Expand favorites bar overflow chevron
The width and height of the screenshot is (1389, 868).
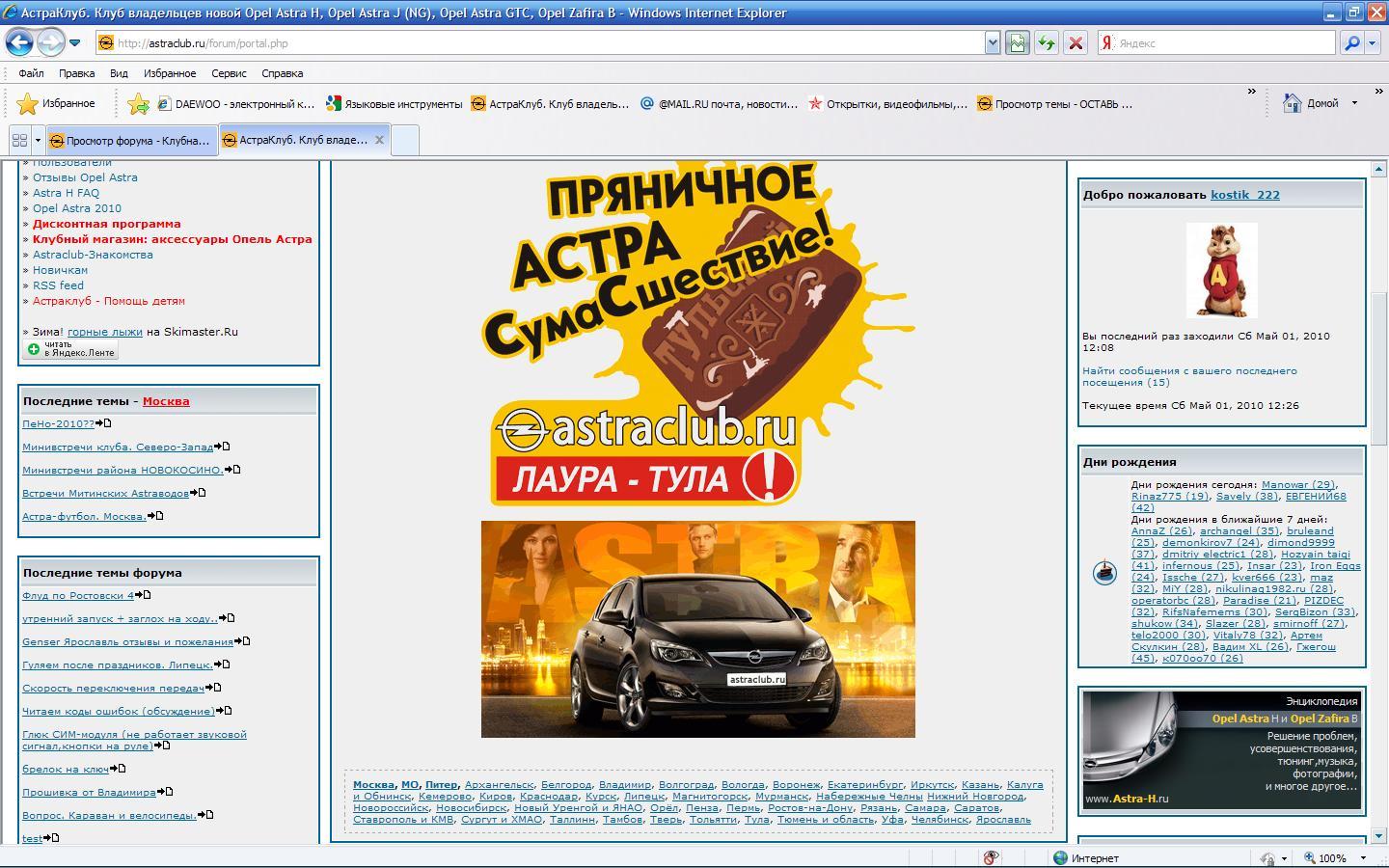tap(1251, 93)
